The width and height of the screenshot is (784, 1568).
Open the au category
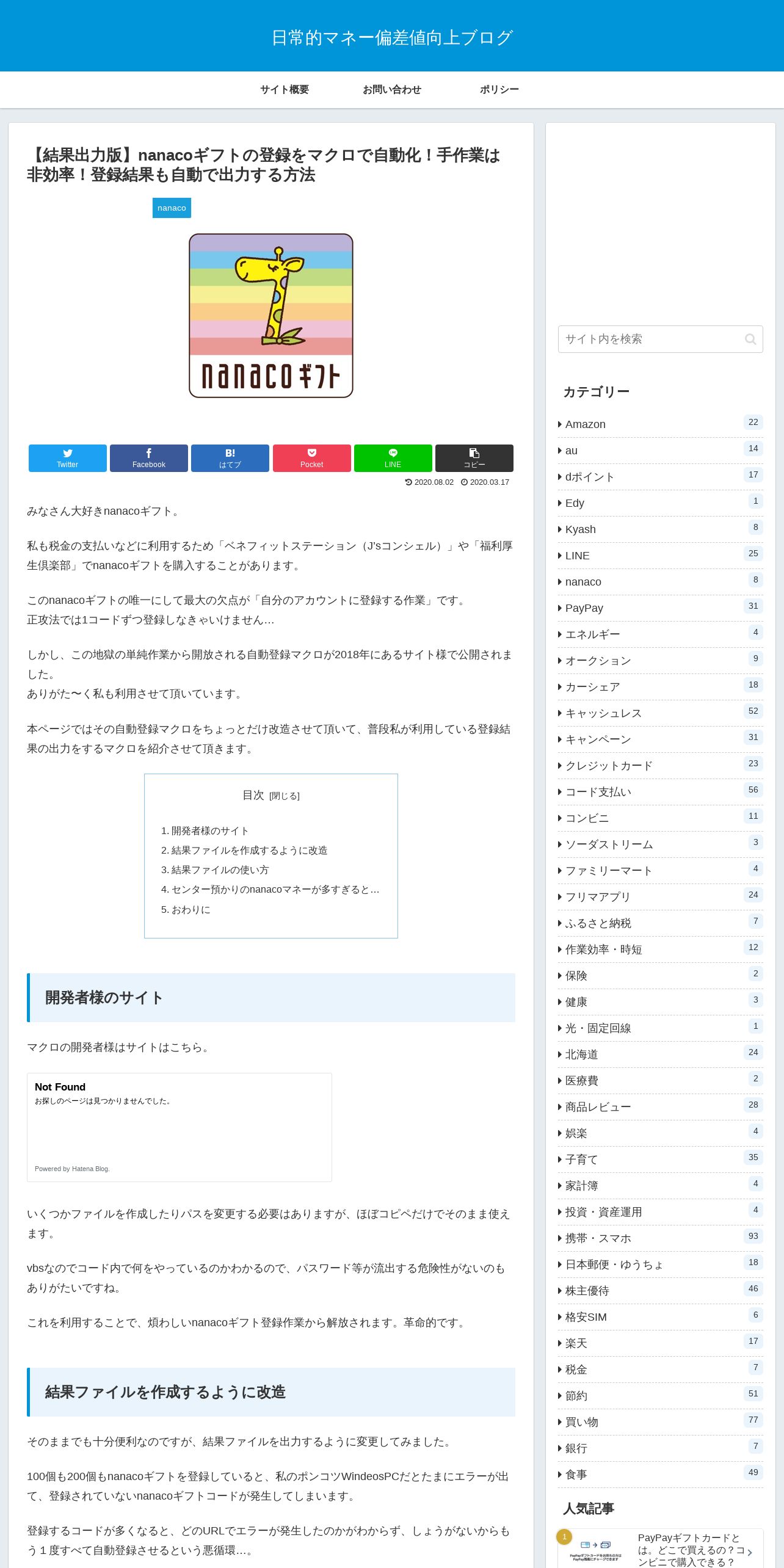click(661, 451)
